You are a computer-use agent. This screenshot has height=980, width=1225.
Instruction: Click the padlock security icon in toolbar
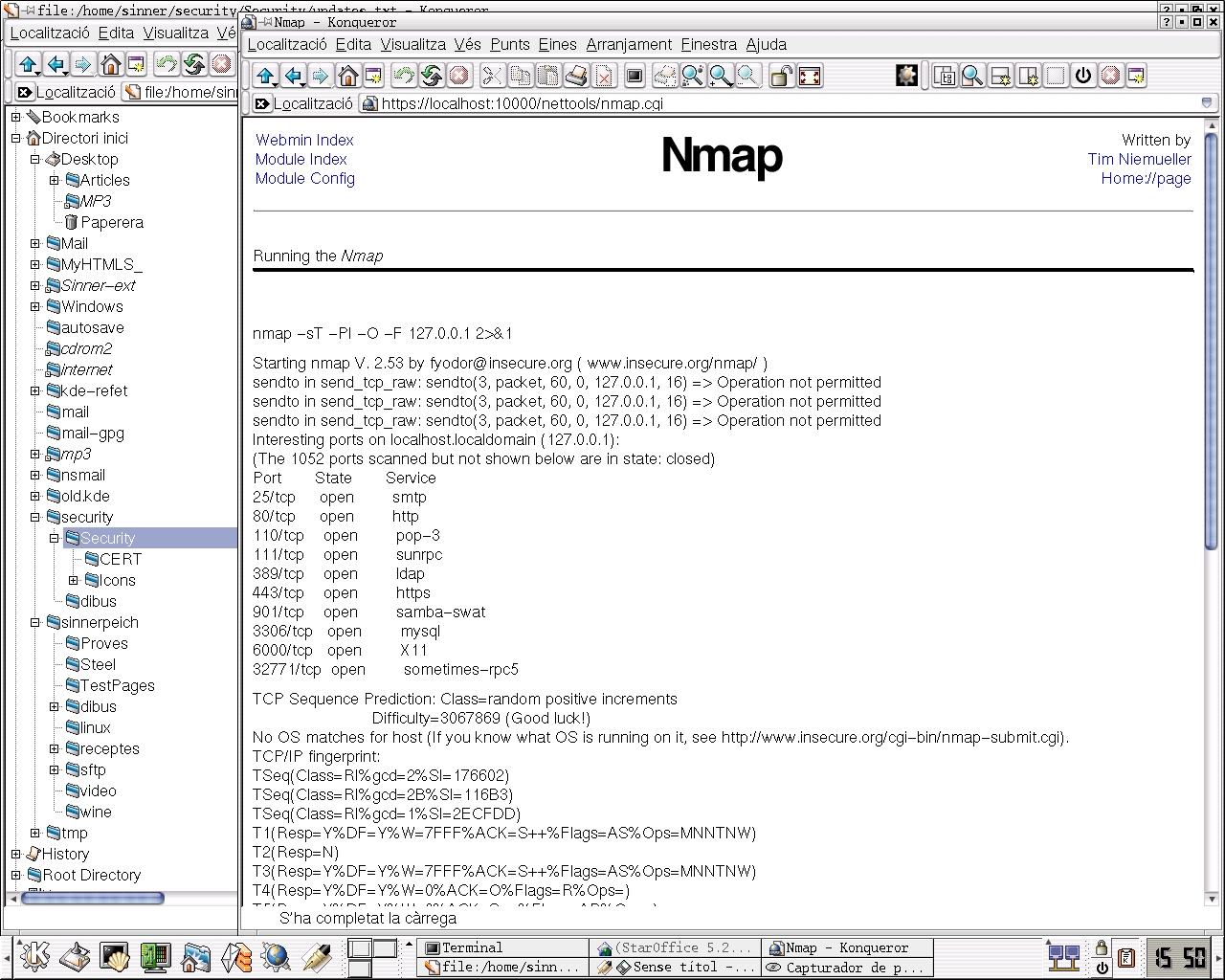(781, 76)
